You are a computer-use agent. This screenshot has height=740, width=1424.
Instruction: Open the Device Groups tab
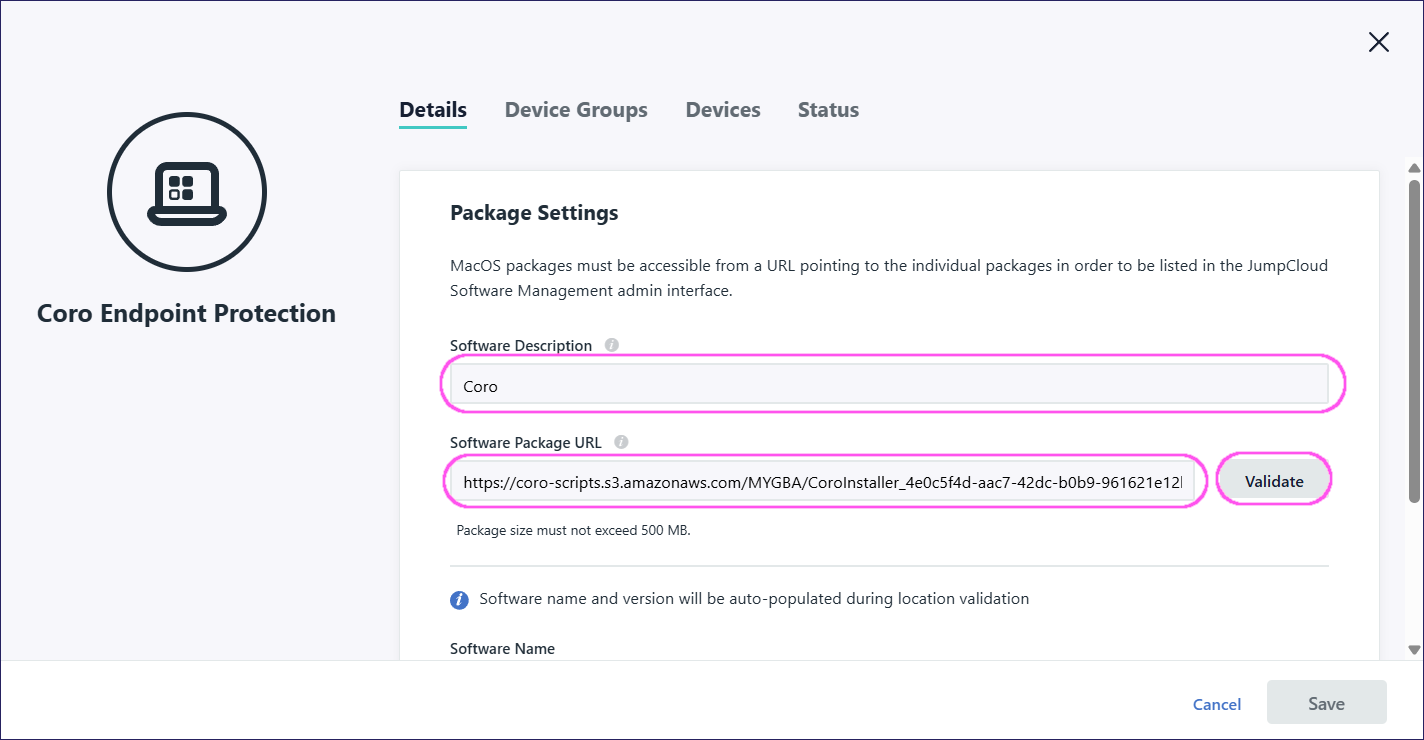pyautogui.click(x=576, y=110)
